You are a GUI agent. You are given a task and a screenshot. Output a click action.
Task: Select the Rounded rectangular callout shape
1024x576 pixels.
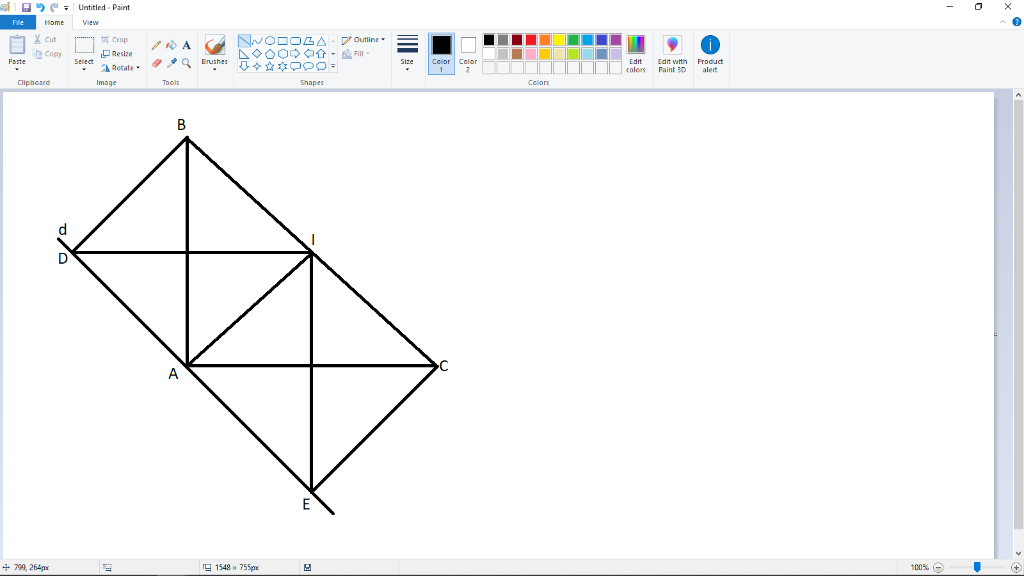(295, 66)
